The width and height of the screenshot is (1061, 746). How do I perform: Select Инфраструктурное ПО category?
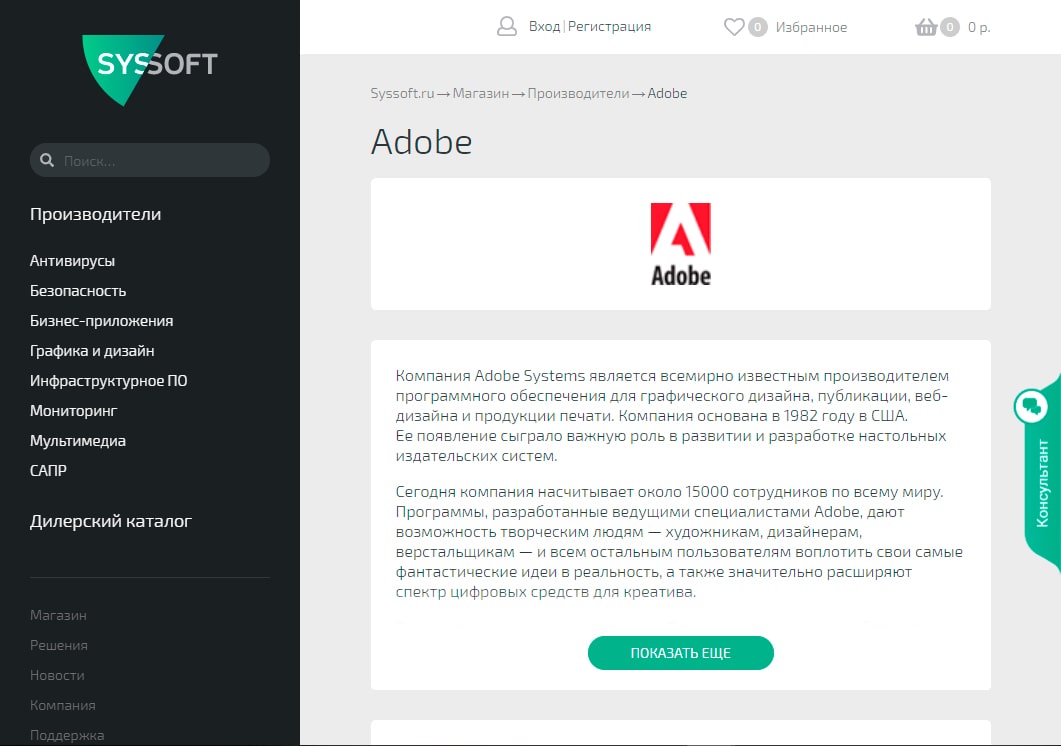click(x=108, y=380)
